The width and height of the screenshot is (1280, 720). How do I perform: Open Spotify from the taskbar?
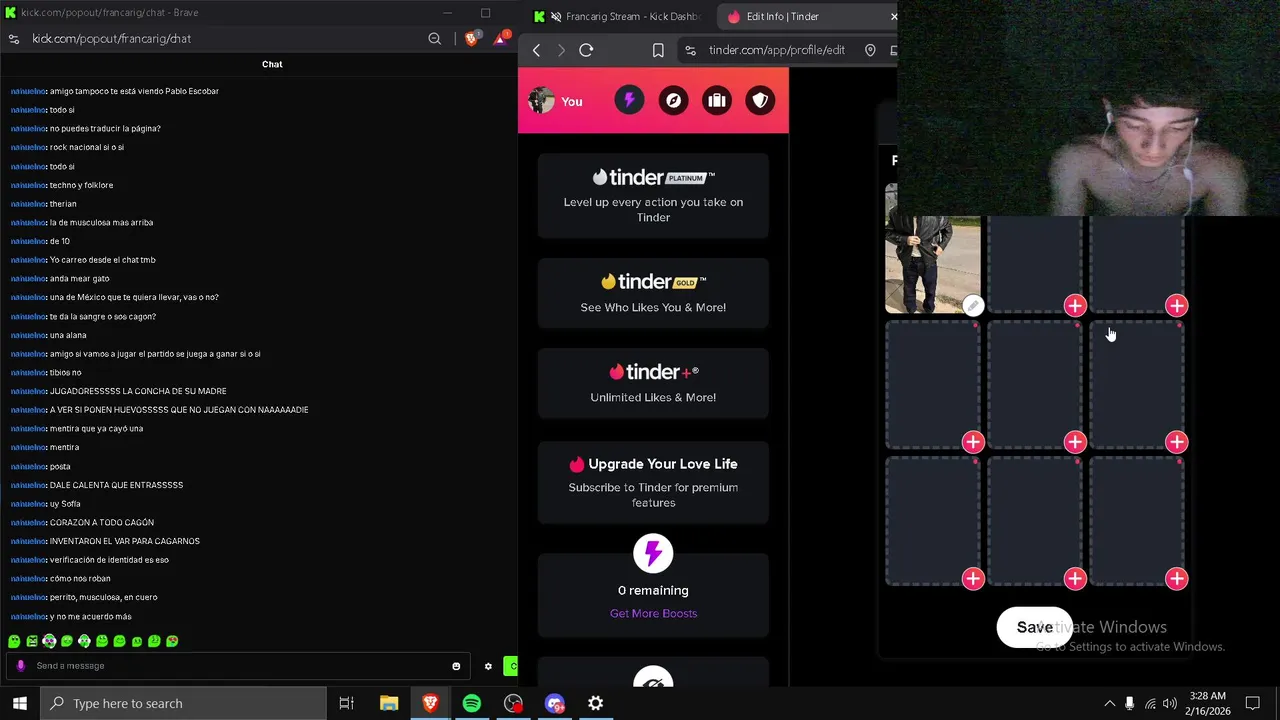(472, 703)
